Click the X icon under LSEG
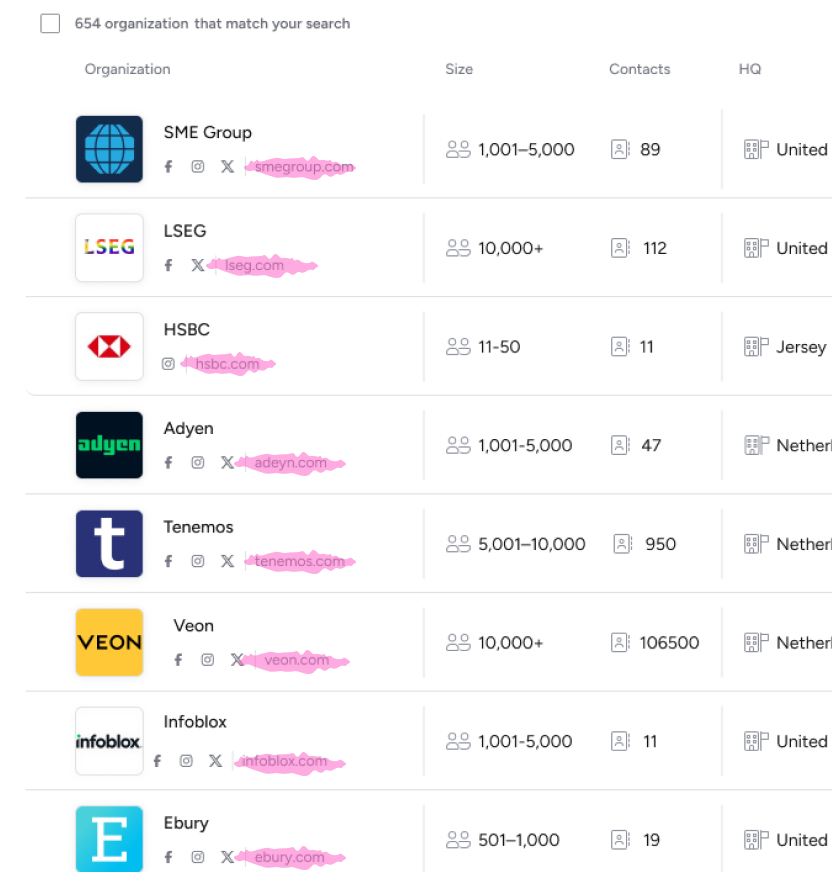 pos(198,266)
